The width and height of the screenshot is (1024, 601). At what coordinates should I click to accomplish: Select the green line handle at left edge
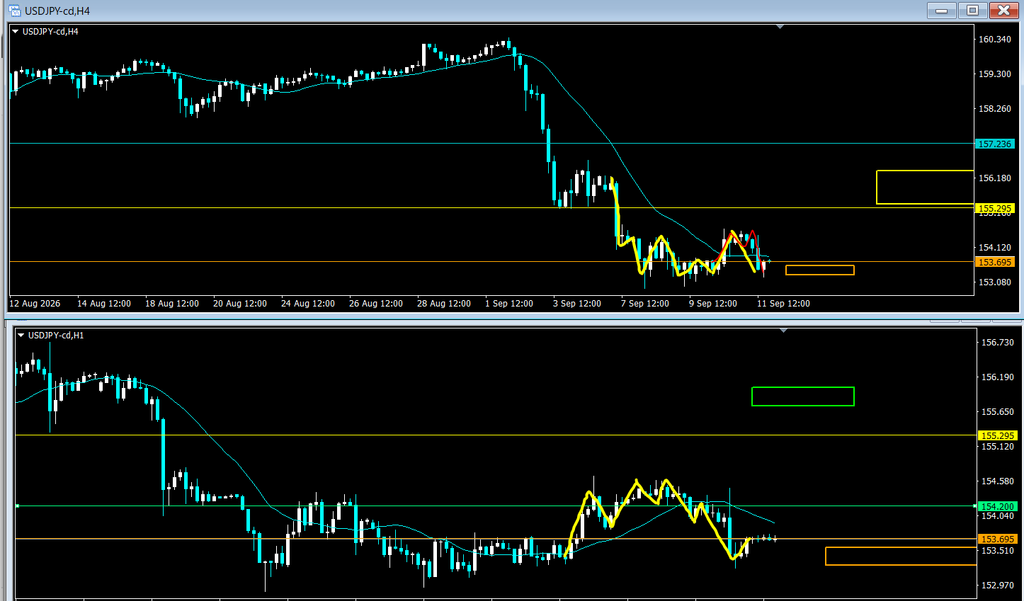click(x=18, y=506)
